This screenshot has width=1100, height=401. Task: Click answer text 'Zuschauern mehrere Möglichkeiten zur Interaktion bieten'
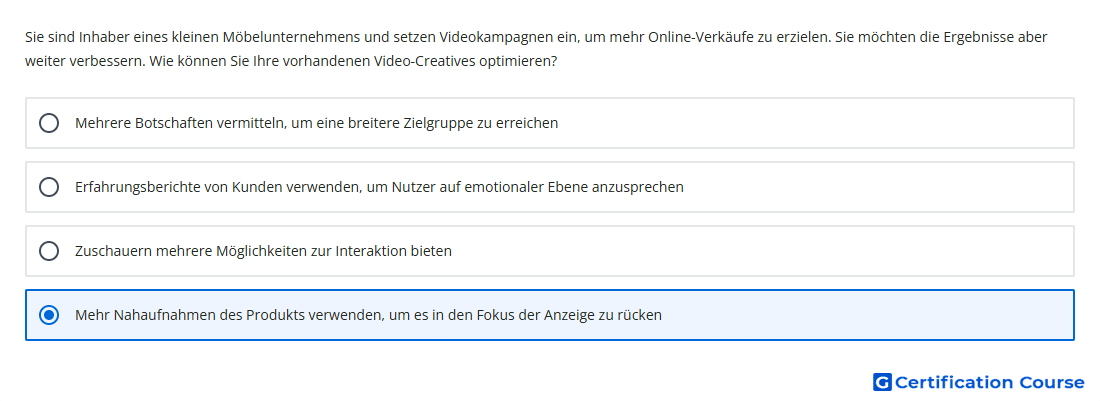263,251
